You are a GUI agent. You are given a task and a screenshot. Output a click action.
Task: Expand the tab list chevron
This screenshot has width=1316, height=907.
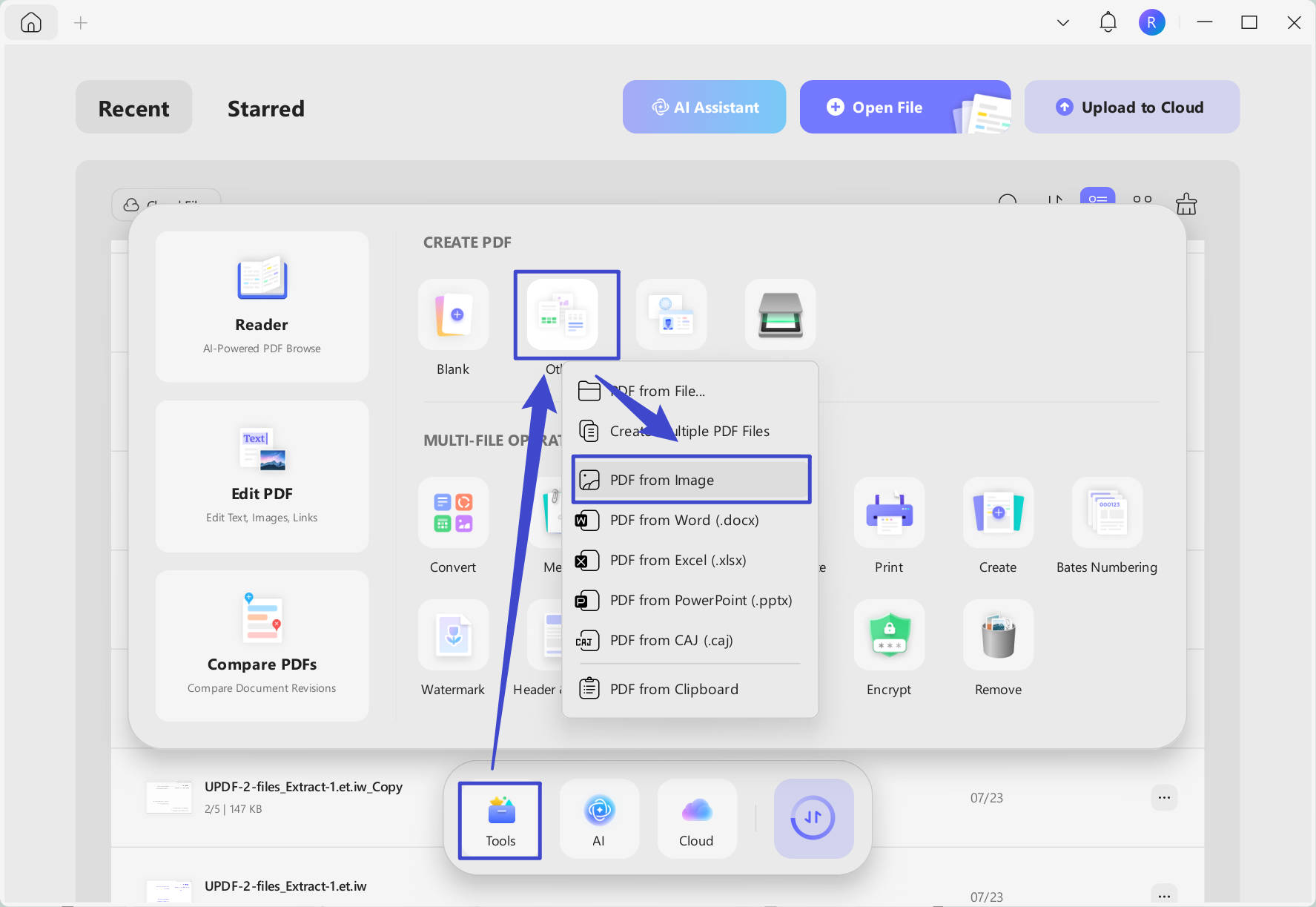pos(1062,23)
